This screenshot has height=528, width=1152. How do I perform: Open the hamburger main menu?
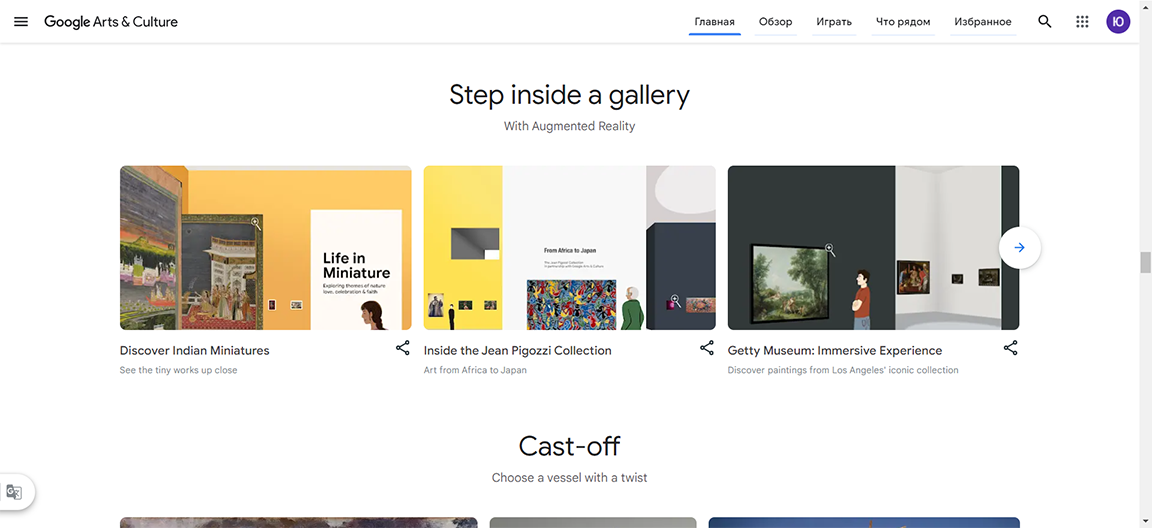[21, 21]
